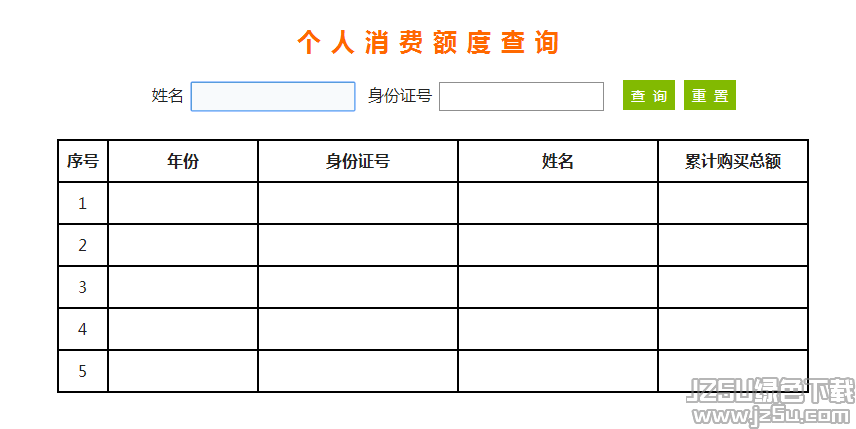Click the 姓名 label beside the first input

click(167, 96)
